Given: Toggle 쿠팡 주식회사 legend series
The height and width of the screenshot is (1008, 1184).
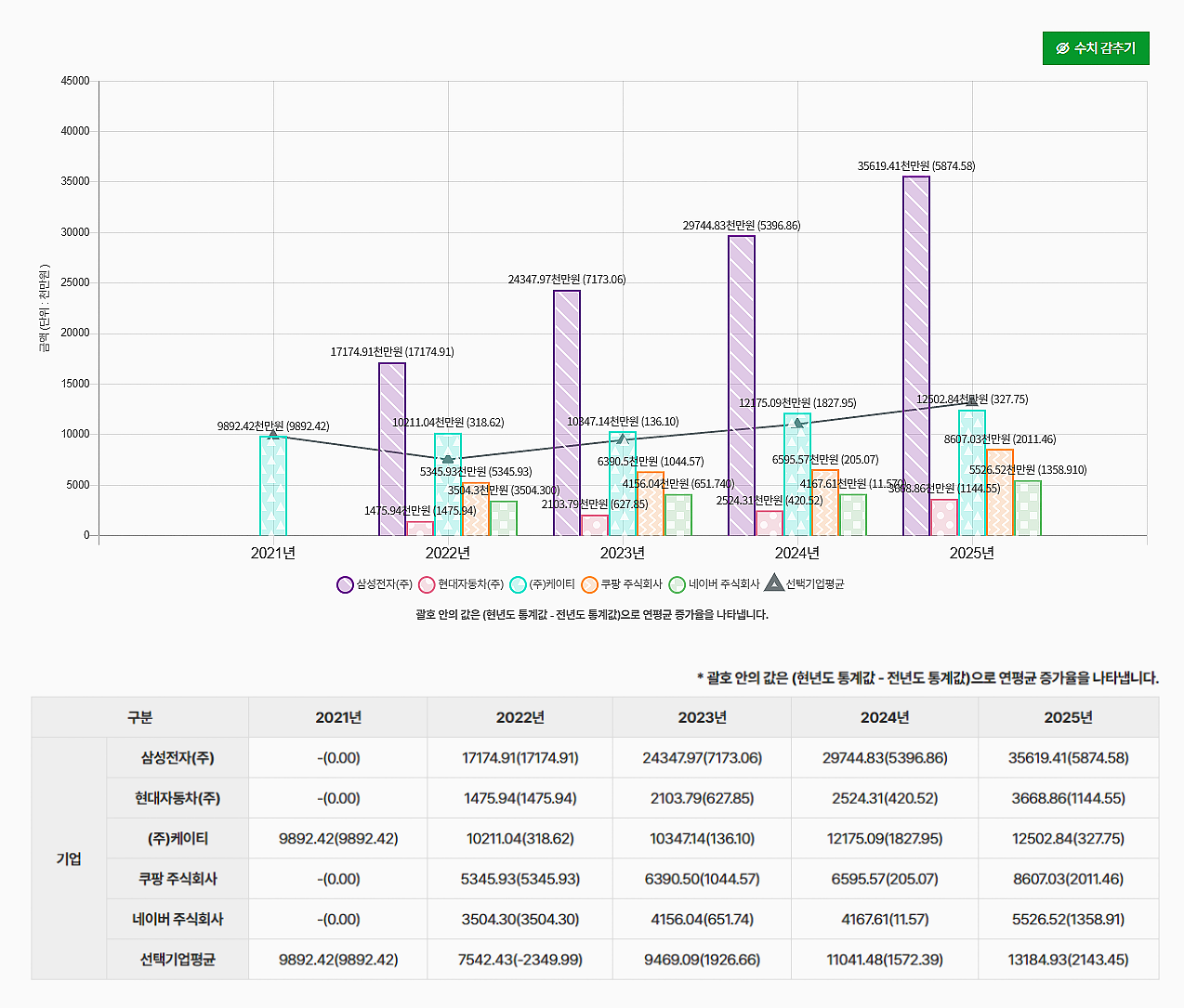Looking at the screenshot, I should coord(622,584).
